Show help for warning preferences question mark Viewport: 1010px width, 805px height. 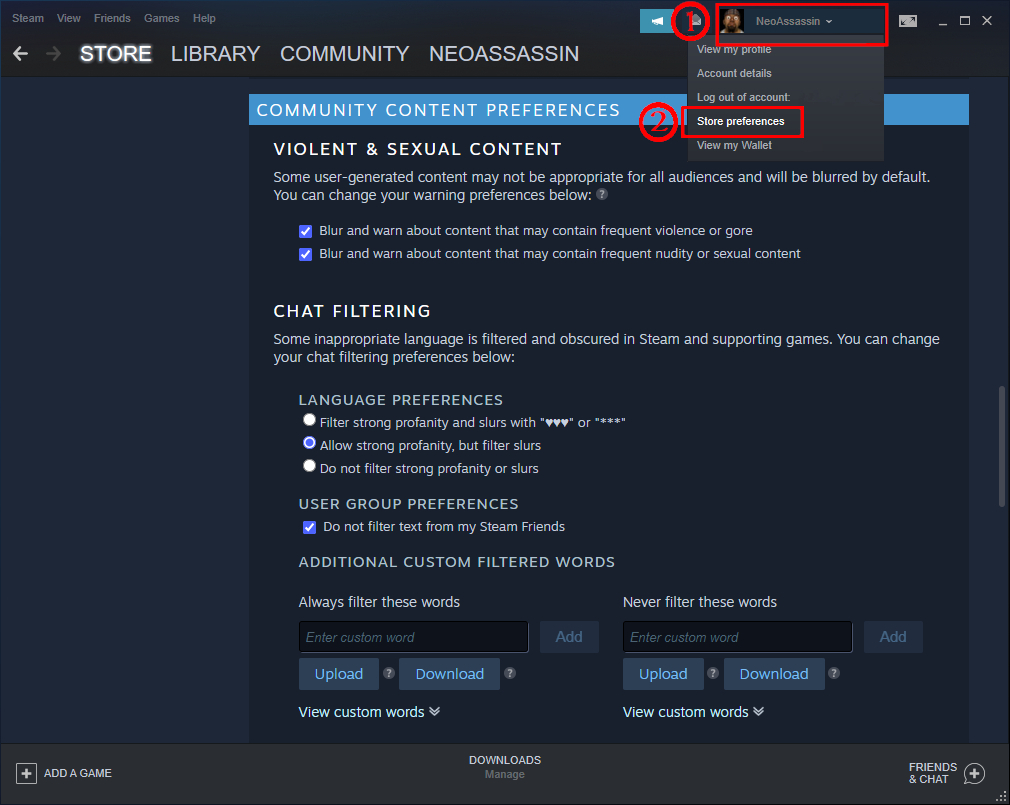tap(602, 194)
